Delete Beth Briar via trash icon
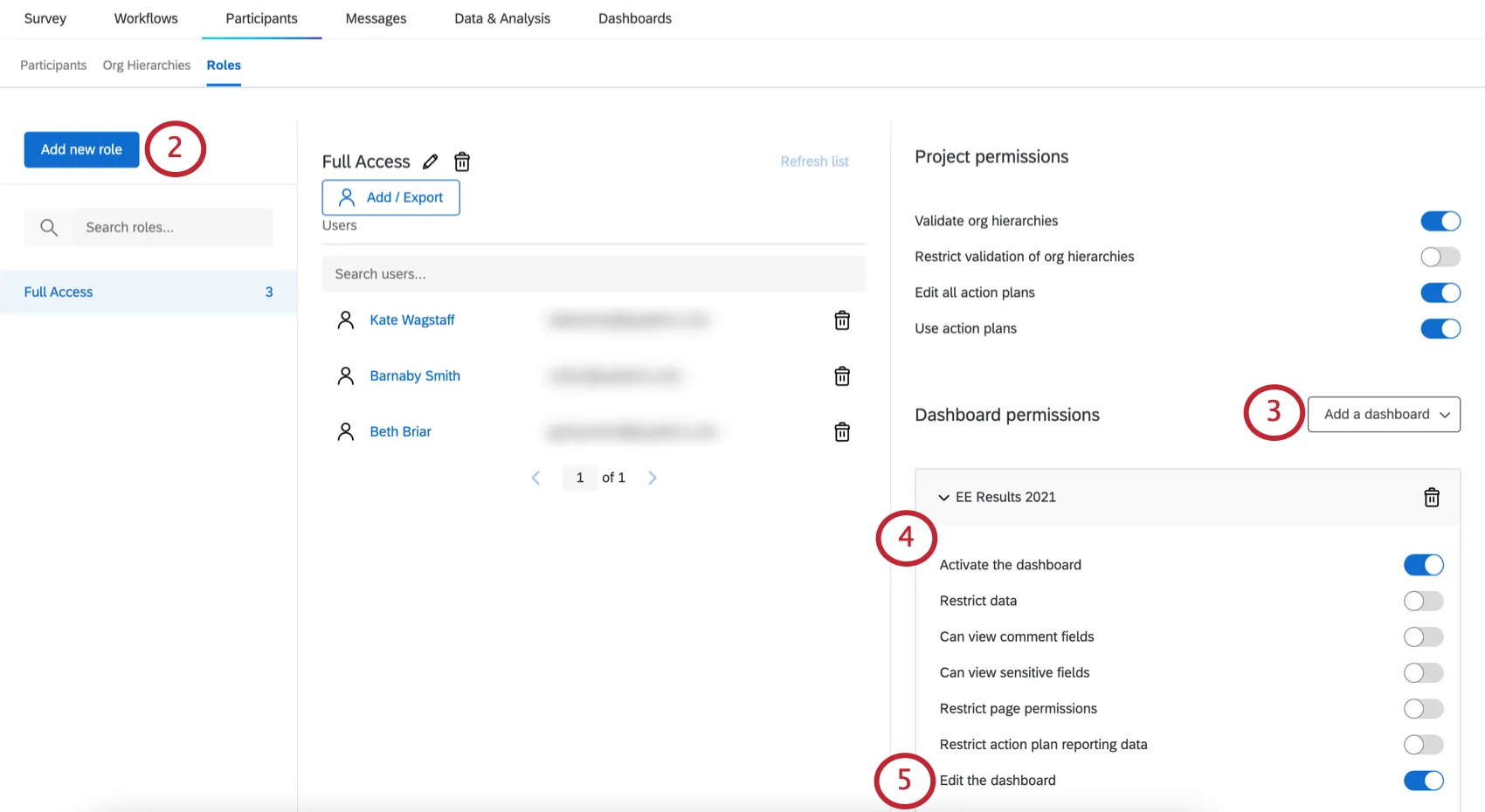 pyautogui.click(x=841, y=431)
